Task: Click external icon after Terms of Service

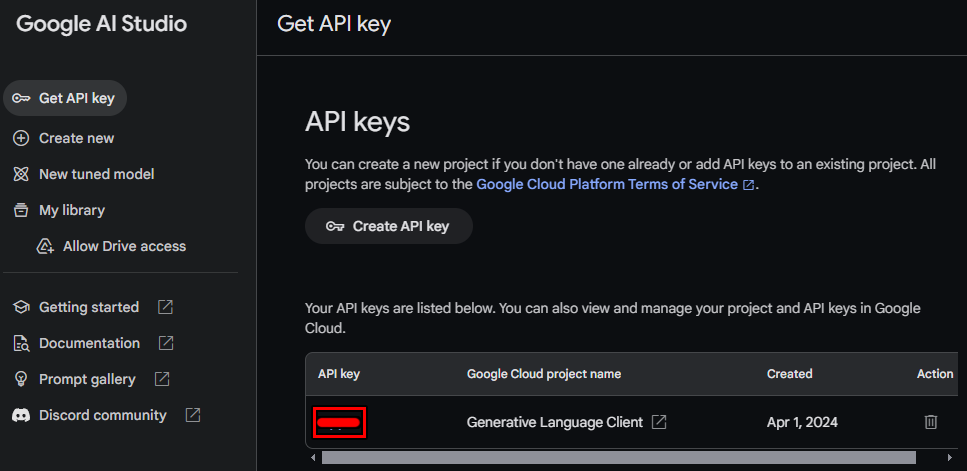Action: (749, 185)
